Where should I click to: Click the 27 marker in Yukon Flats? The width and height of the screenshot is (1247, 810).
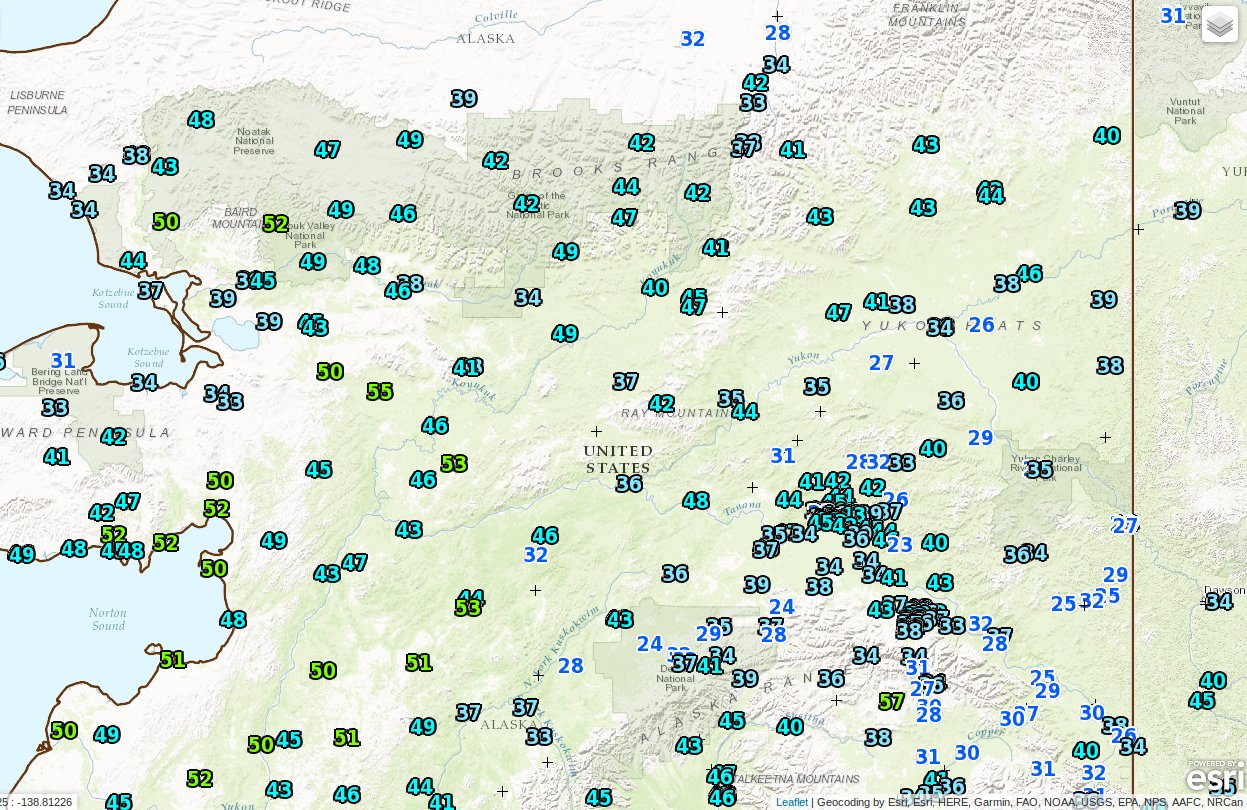[x=881, y=363]
